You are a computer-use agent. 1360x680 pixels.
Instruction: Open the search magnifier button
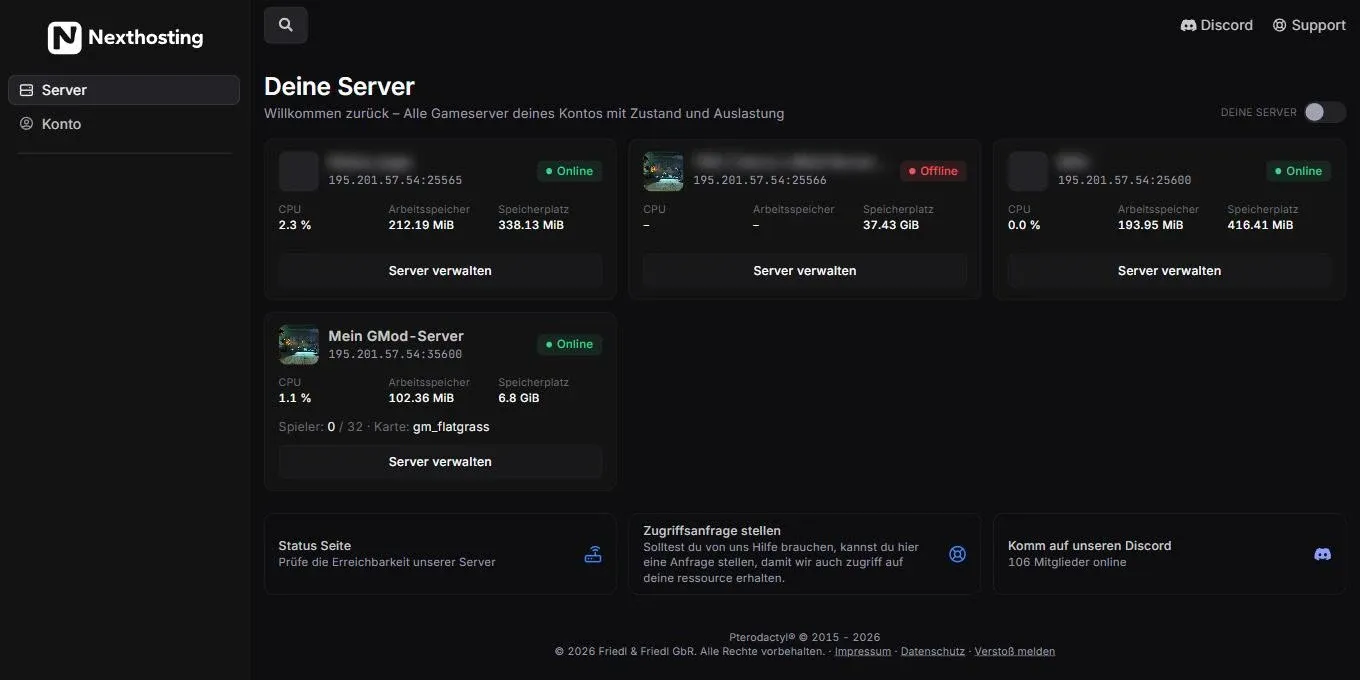click(x=286, y=25)
